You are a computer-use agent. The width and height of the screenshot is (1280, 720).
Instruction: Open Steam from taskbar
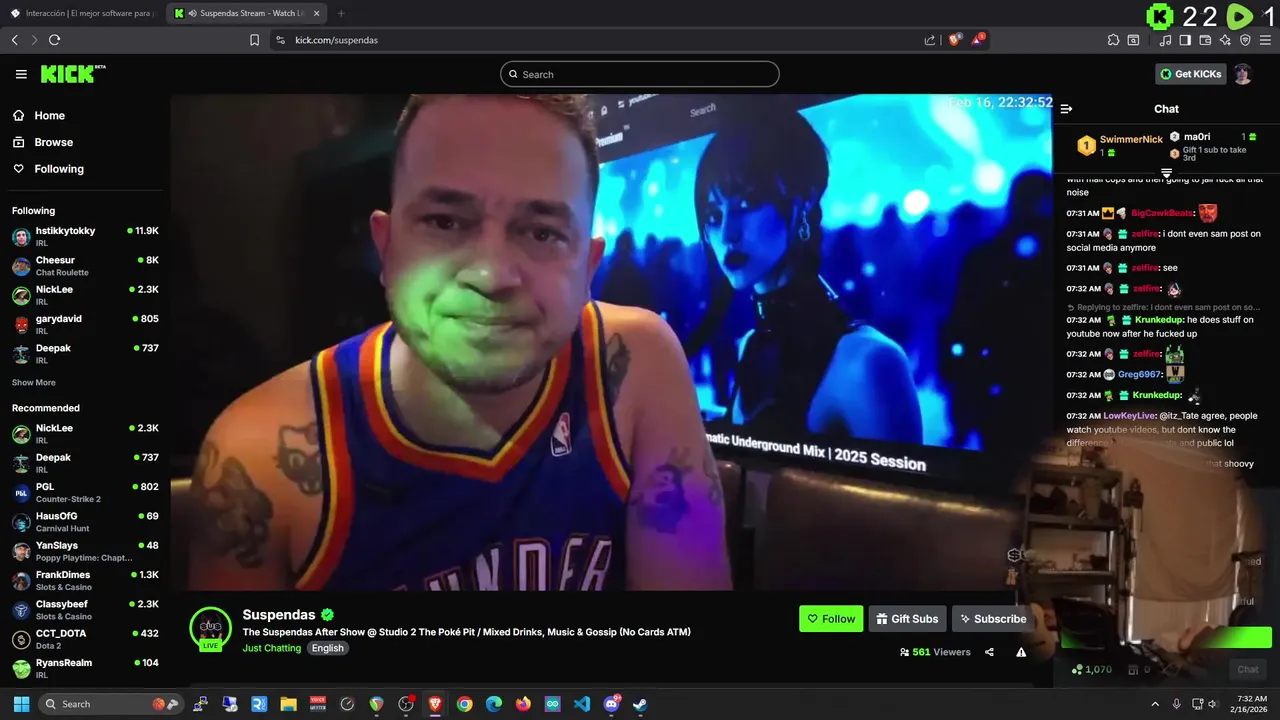[x=640, y=704]
